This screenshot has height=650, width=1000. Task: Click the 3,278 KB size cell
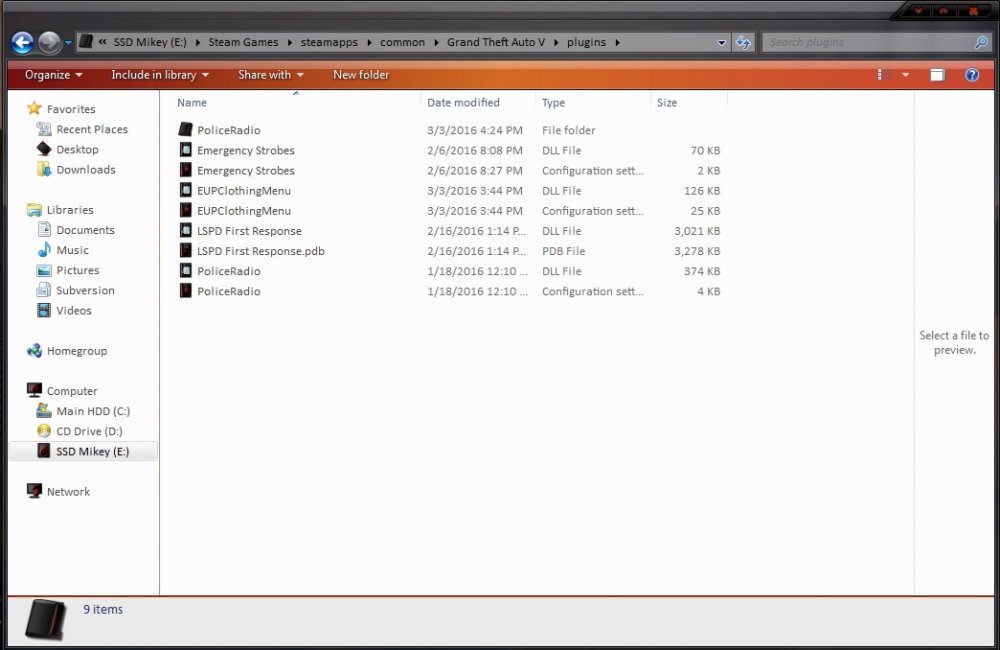(x=697, y=251)
